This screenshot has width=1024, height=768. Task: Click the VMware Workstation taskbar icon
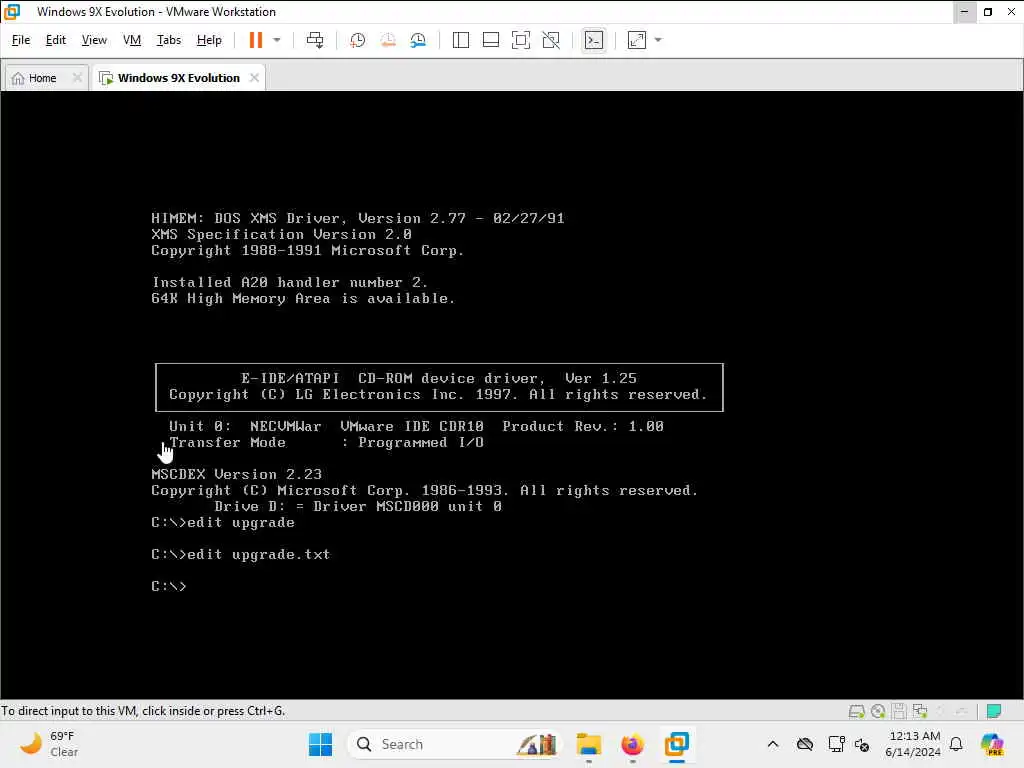coord(677,744)
